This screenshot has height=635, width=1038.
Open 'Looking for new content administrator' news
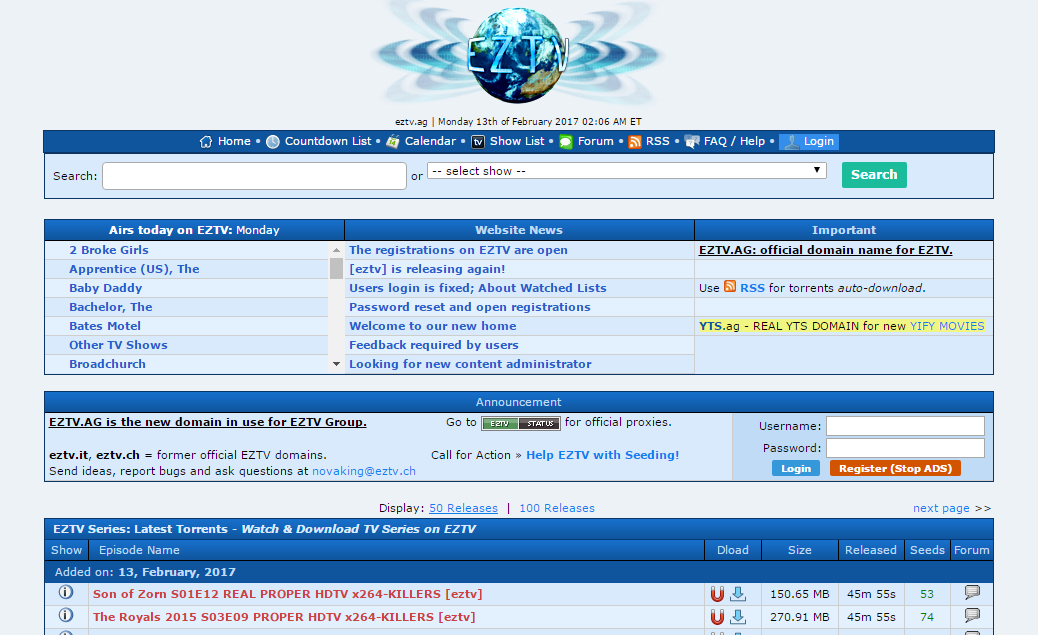470,364
